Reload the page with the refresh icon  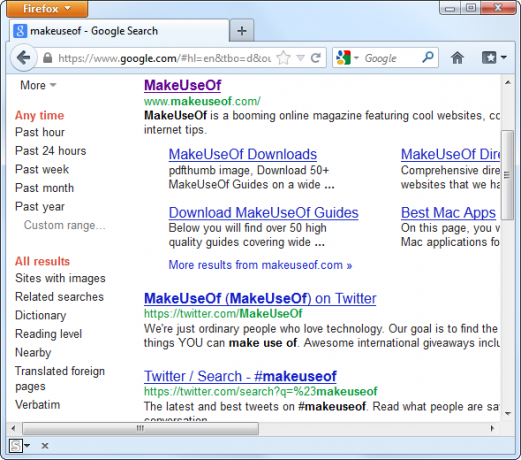coord(316,58)
